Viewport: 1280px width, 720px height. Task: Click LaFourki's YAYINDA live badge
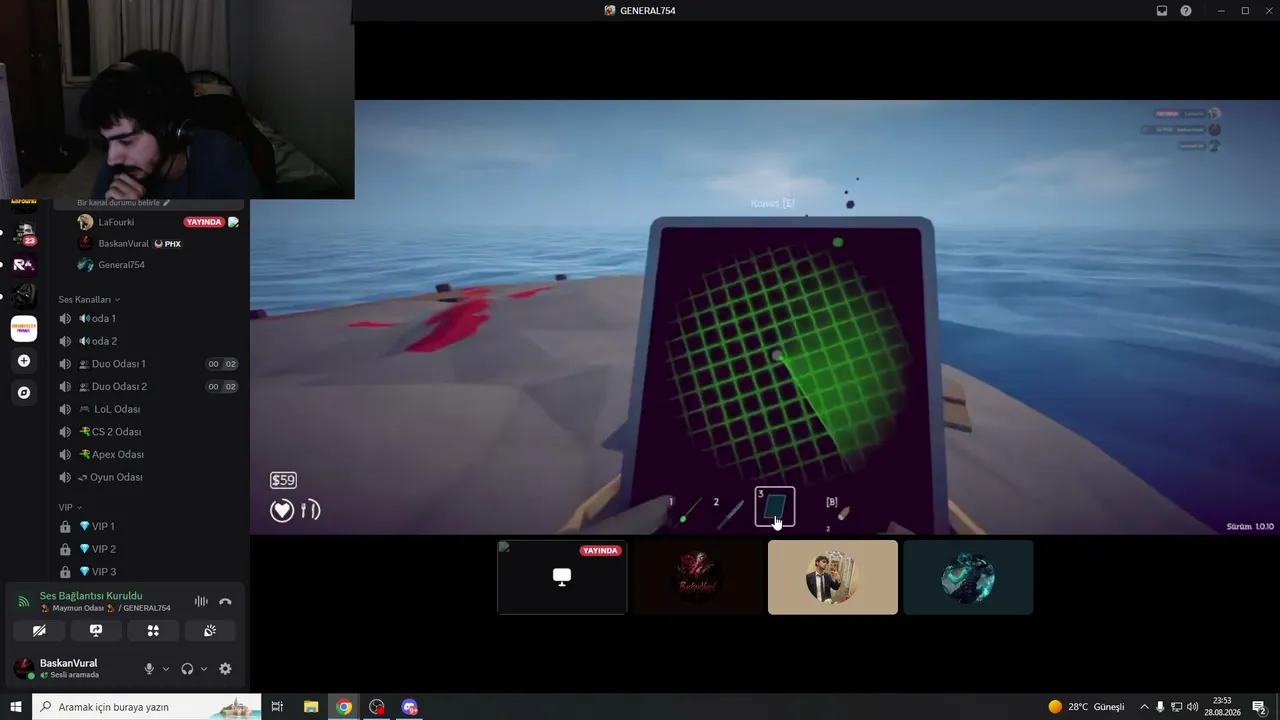pyautogui.click(x=204, y=222)
